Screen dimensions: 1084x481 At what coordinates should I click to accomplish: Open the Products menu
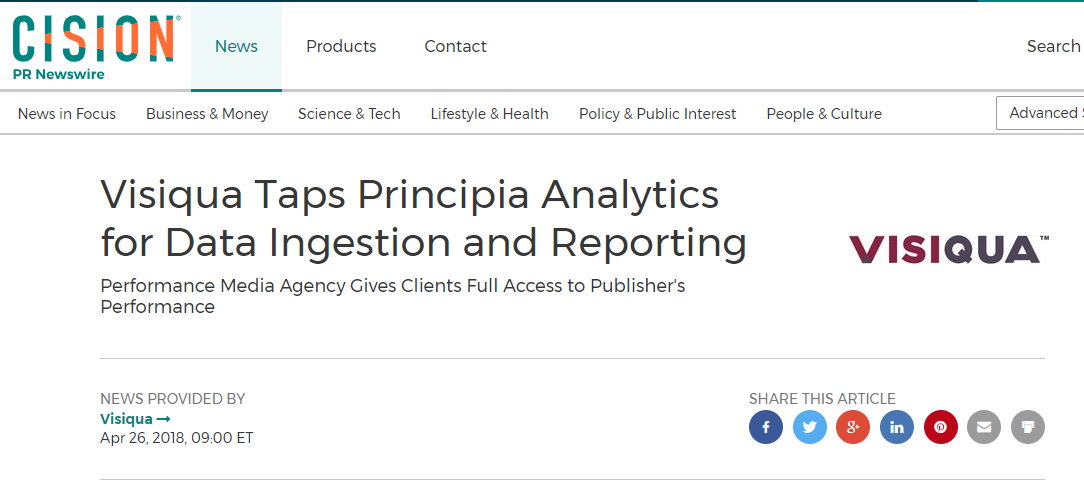[x=341, y=47]
